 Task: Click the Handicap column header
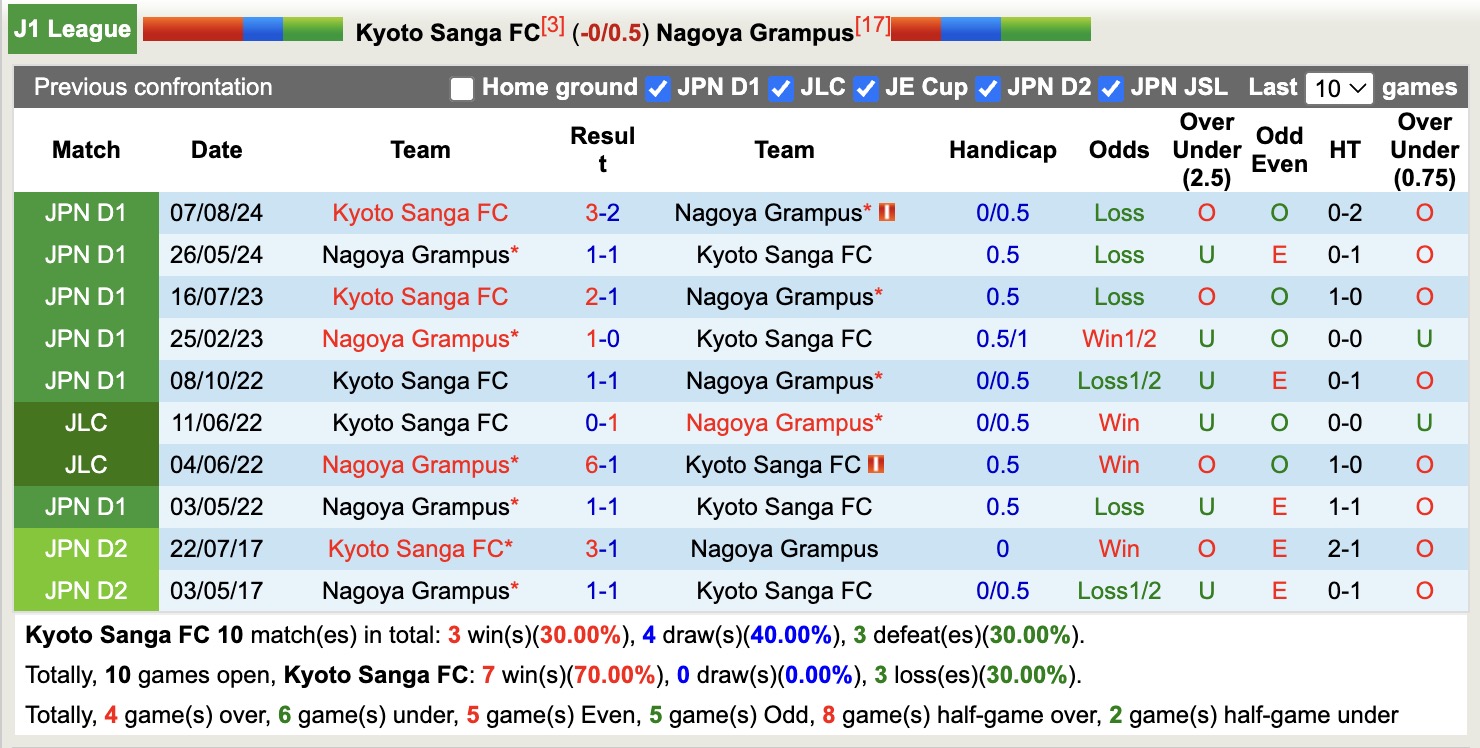pos(1001,149)
